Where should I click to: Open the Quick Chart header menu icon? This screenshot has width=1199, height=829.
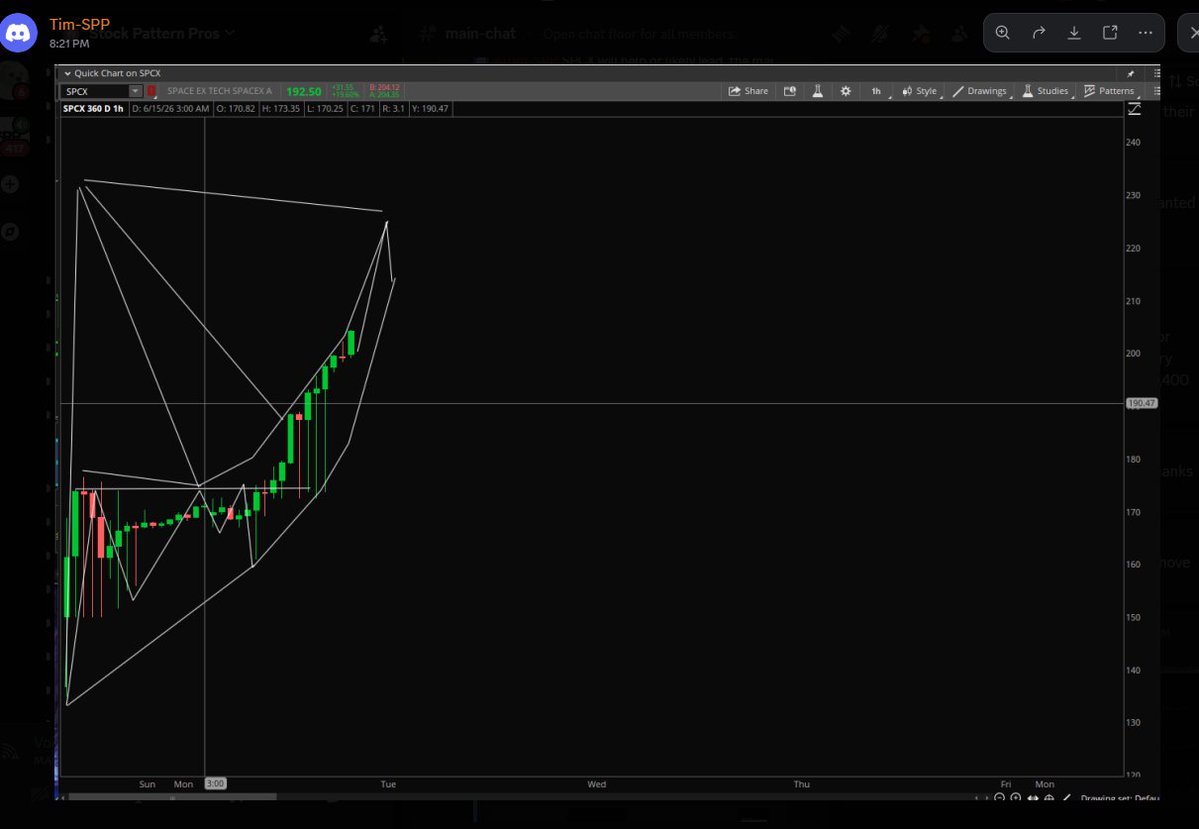[1156, 73]
